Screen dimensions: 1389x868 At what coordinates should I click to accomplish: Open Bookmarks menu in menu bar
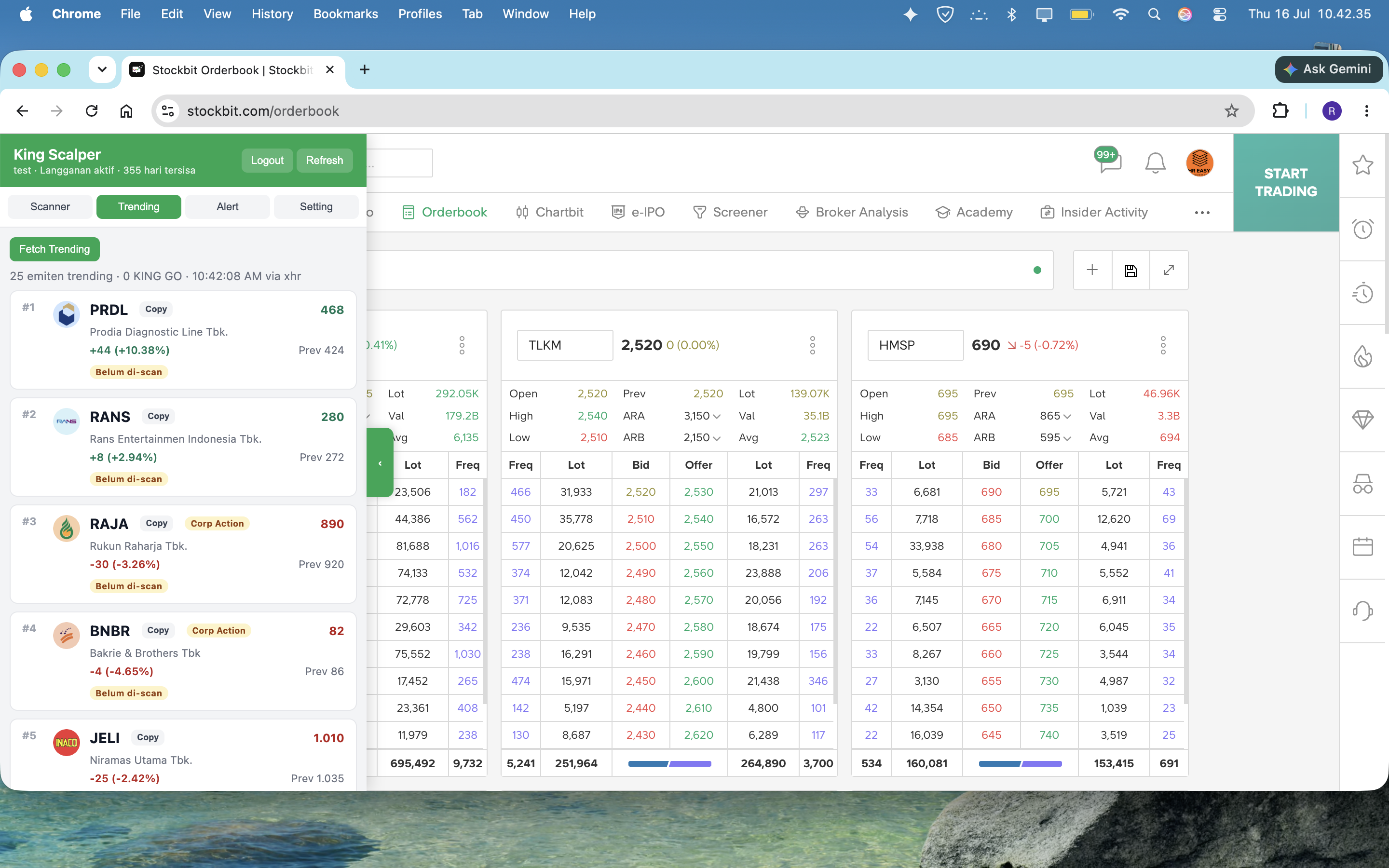pos(345,14)
